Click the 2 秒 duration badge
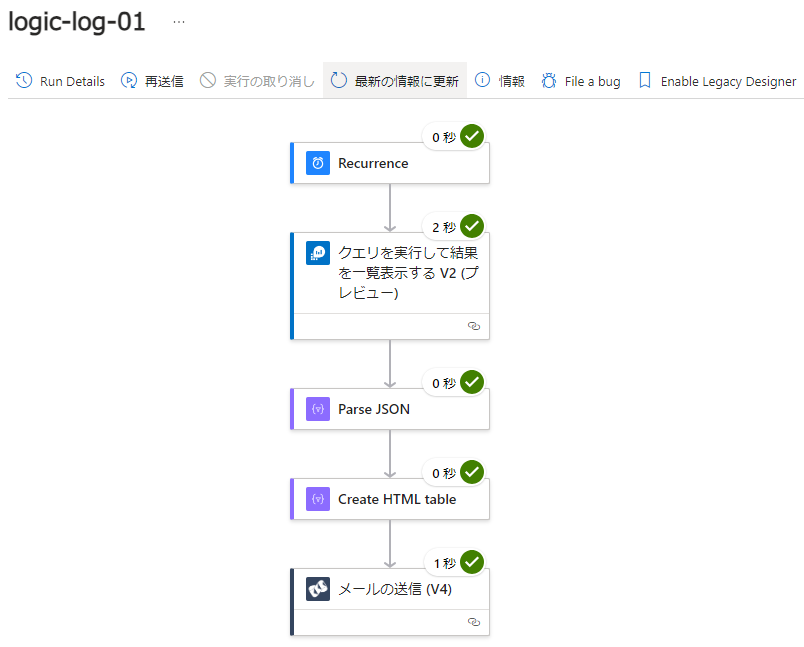The height and width of the screenshot is (647, 804). 444,227
